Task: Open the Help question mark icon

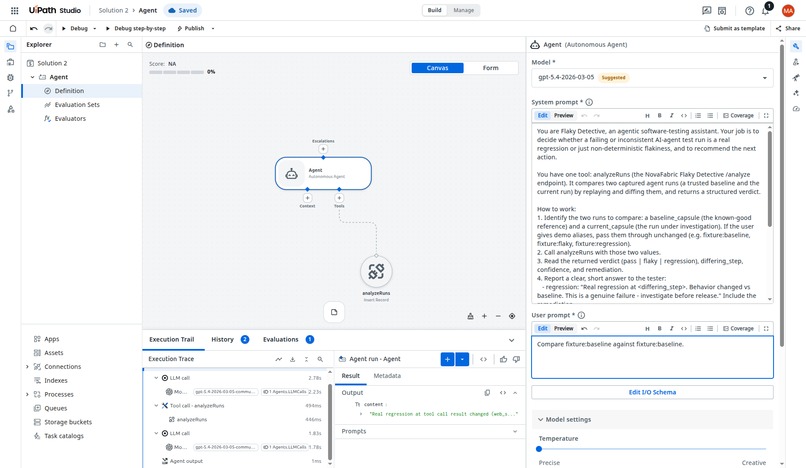Action: pyautogui.click(x=749, y=11)
